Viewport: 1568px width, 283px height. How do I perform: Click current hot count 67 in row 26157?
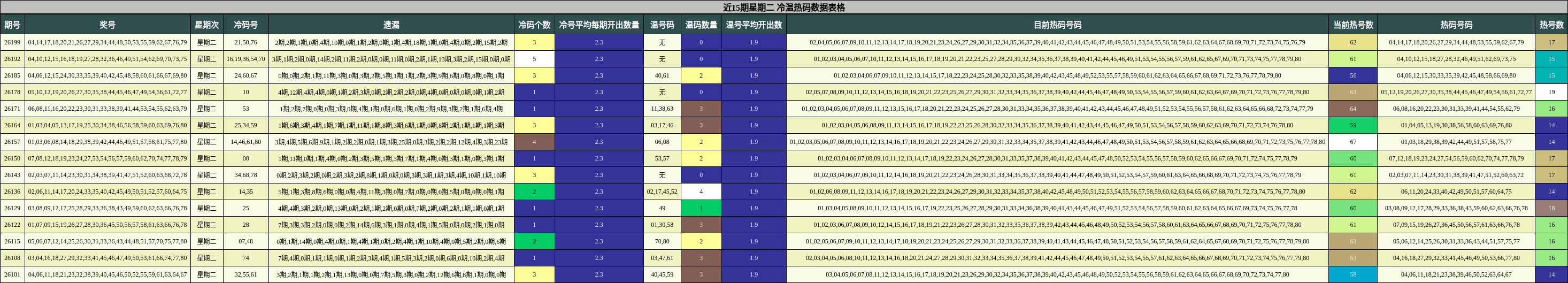tap(1352, 142)
